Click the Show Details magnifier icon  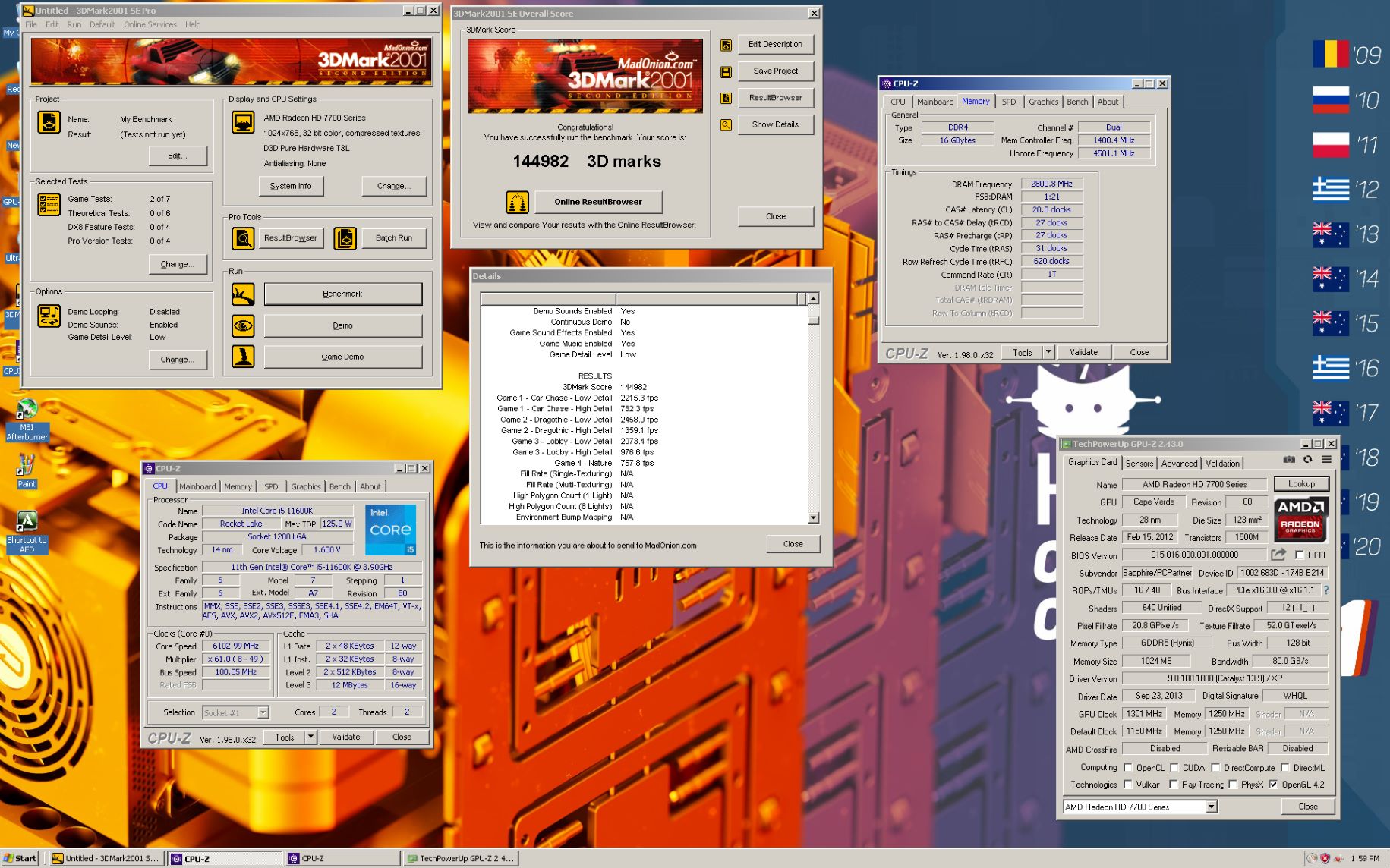(726, 125)
